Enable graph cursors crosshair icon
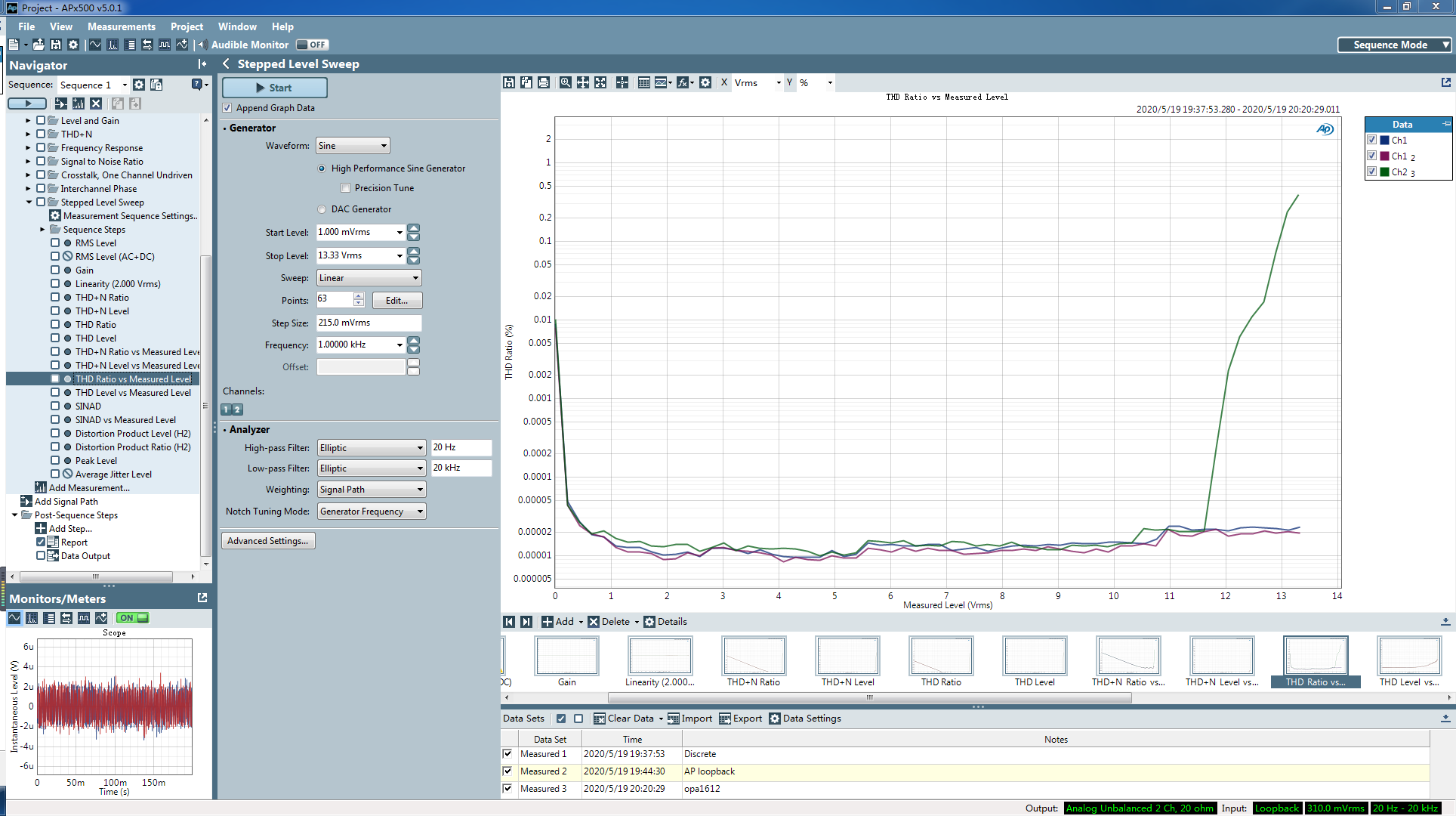The image size is (1456, 816). coord(622,82)
